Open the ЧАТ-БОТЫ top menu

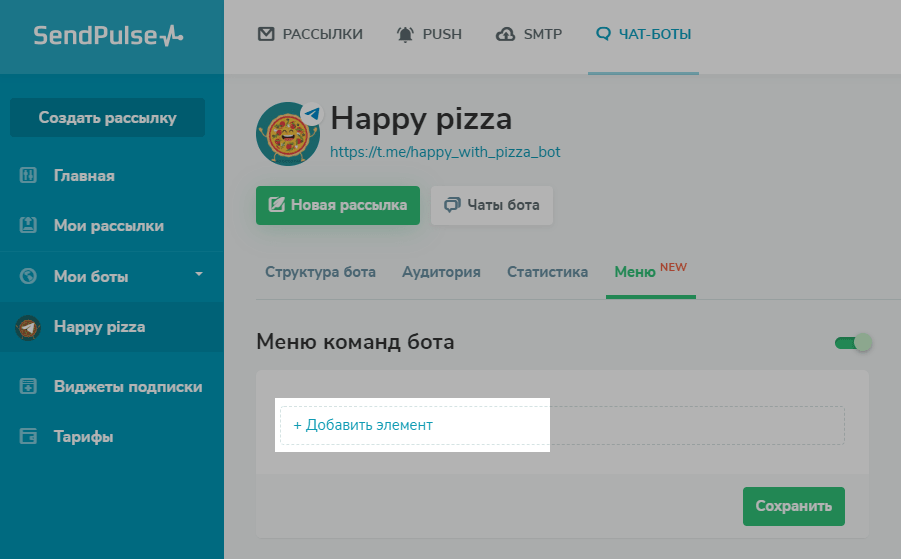644,34
